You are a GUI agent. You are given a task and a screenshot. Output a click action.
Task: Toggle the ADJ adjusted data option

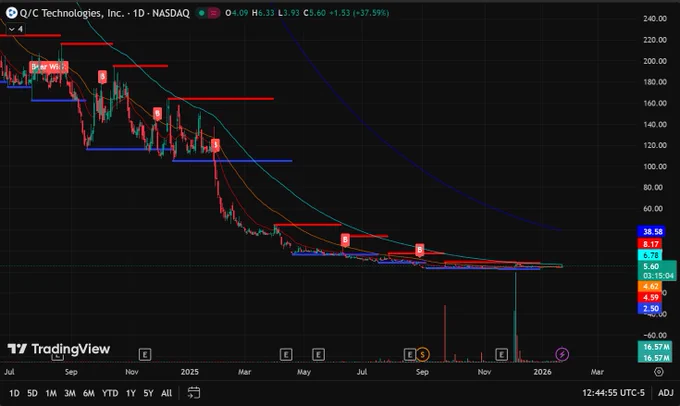666,393
